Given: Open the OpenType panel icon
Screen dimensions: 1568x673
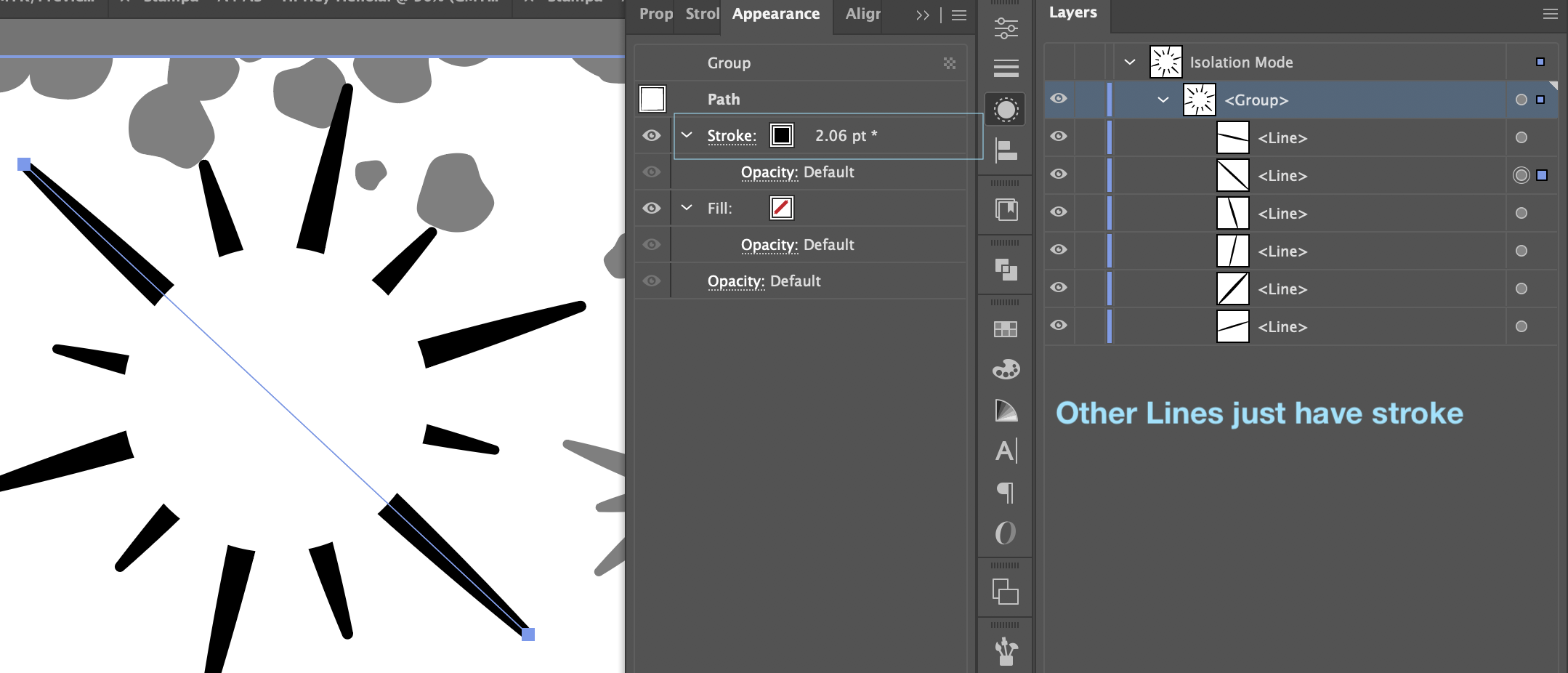Looking at the screenshot, I should [1006, 533].
